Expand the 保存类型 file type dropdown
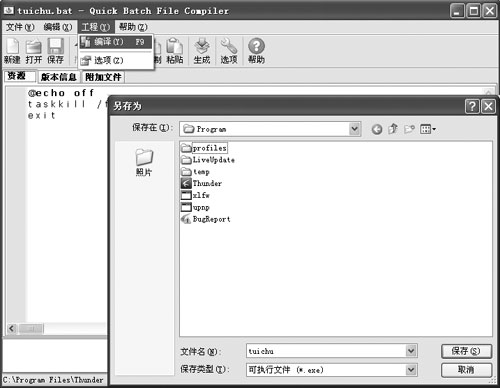Image resolution: width=500 pixels, height=388 pixels. click(411, 369)
